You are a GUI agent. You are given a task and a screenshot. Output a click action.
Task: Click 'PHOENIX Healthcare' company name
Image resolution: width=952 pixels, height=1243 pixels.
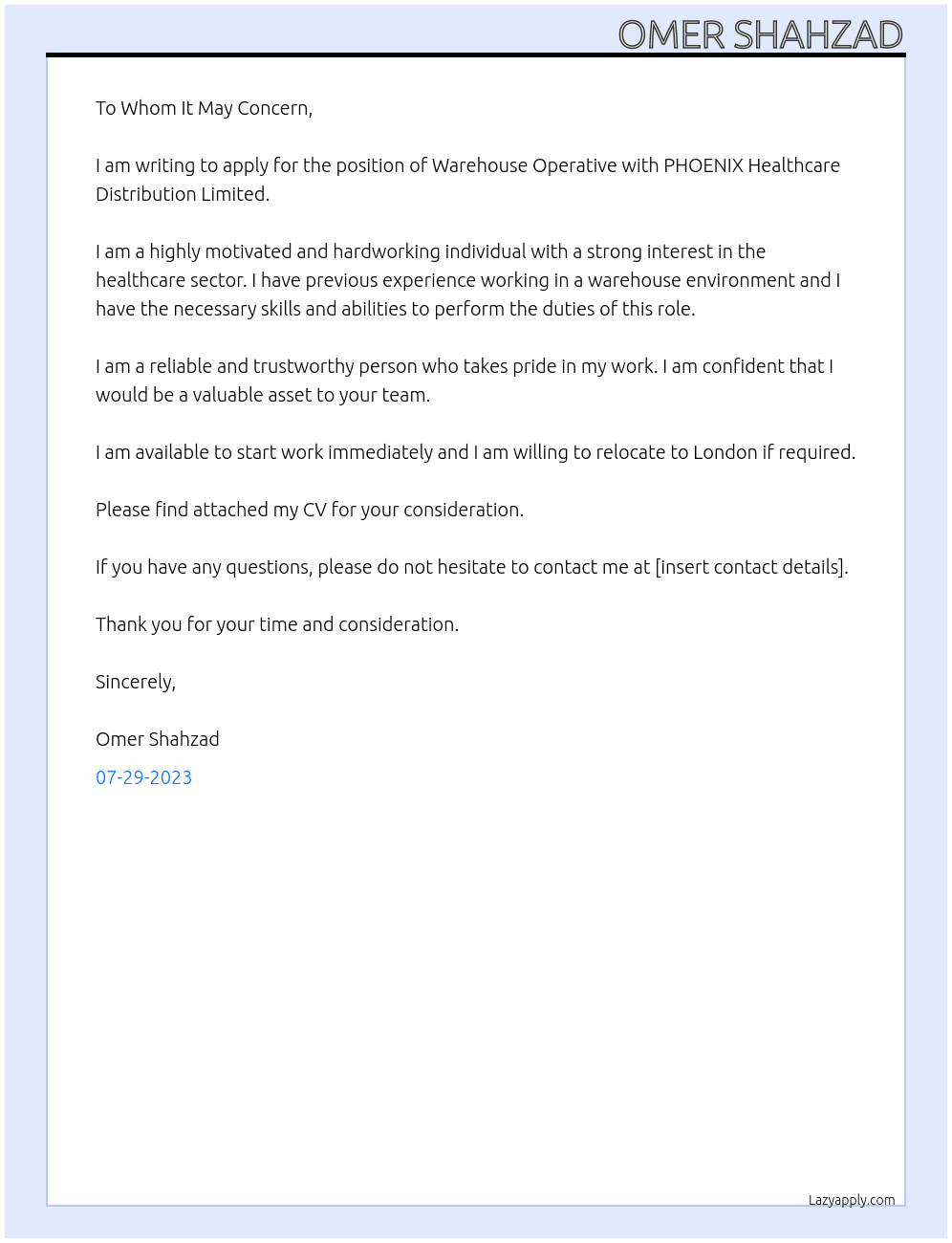pos(751,165)
